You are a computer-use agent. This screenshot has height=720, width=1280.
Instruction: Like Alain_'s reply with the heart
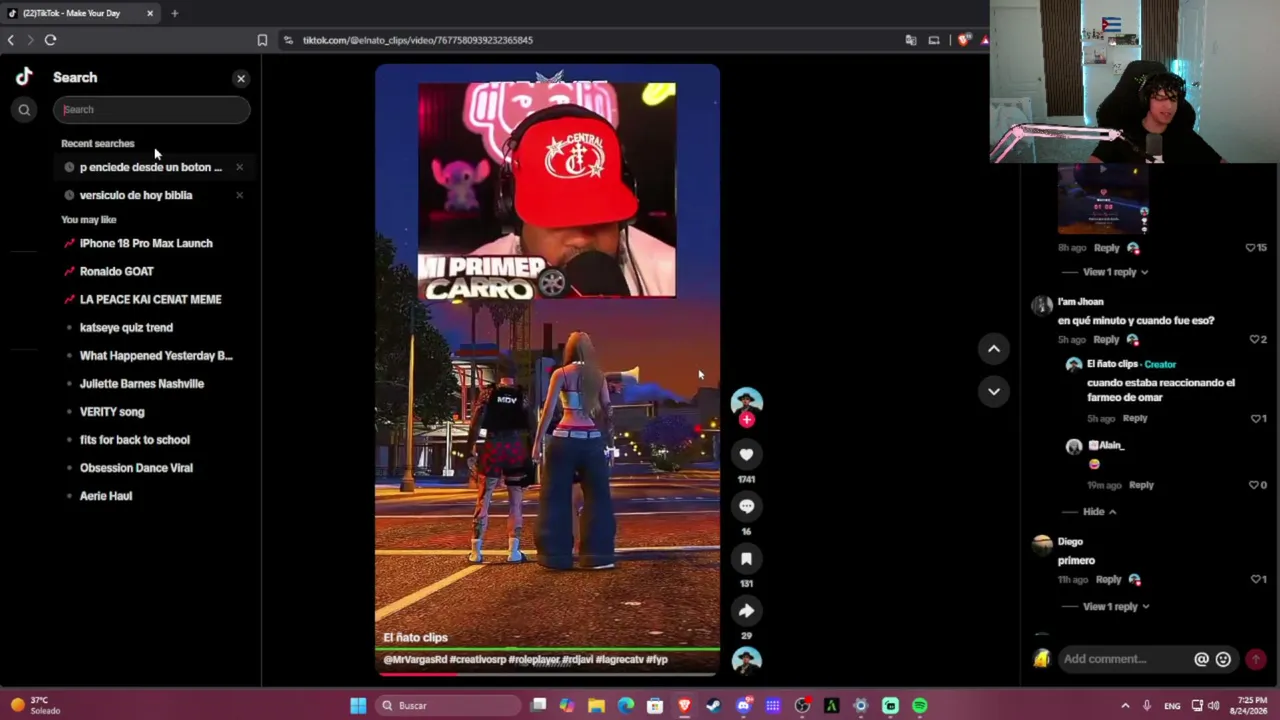pyautogui.click(x=1253, y=485)
